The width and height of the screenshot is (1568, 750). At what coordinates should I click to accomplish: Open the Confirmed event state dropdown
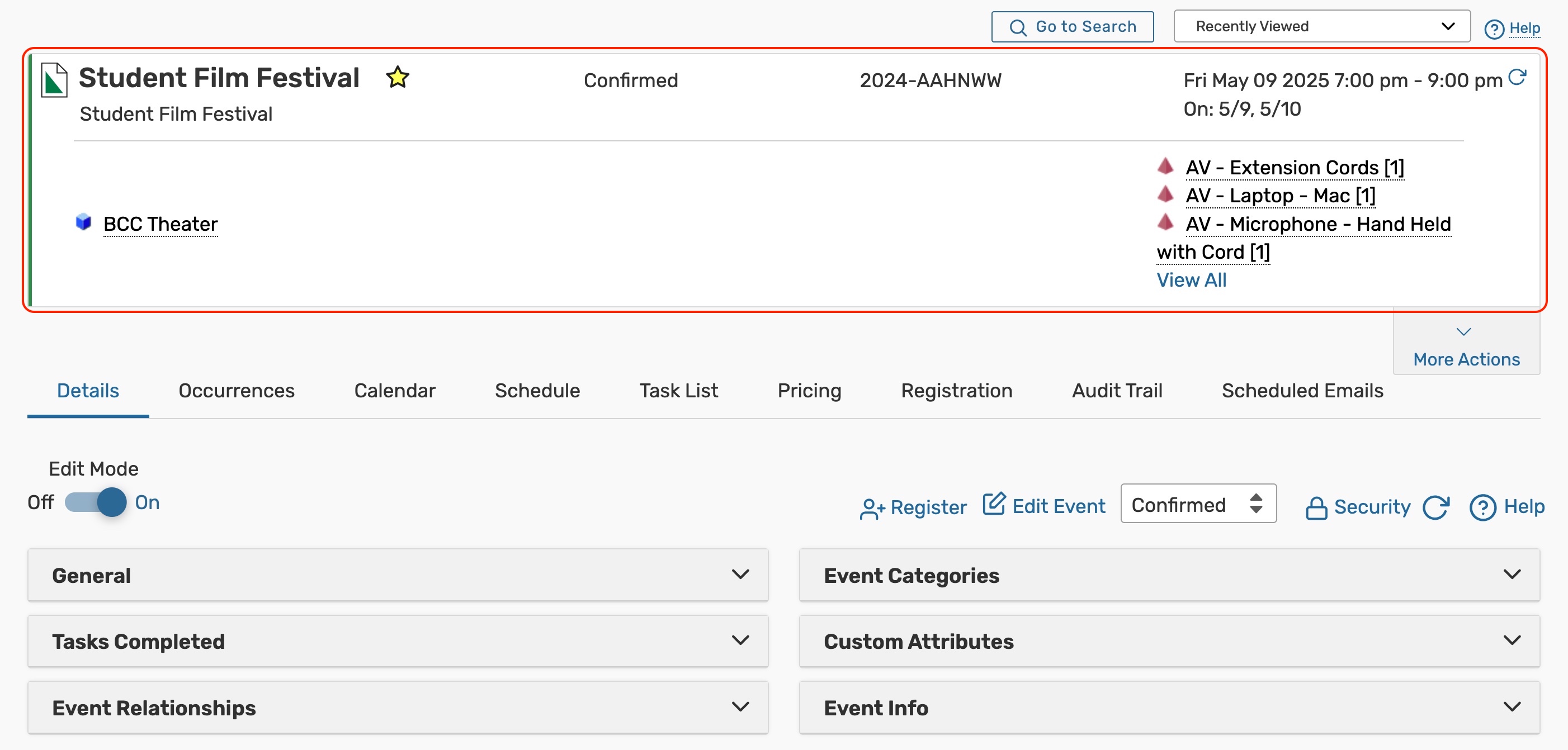(1197, 504)
